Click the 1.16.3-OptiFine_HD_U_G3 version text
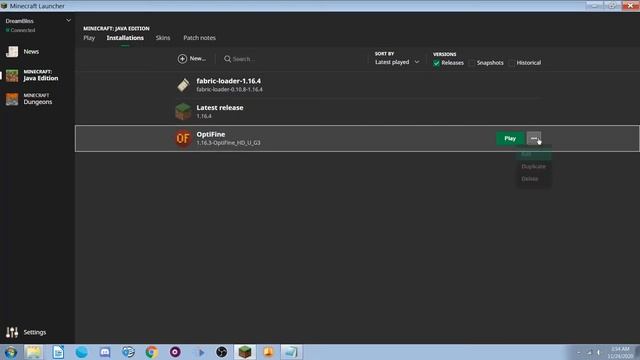This screenshot has height=360, width=640. [228, 143]
